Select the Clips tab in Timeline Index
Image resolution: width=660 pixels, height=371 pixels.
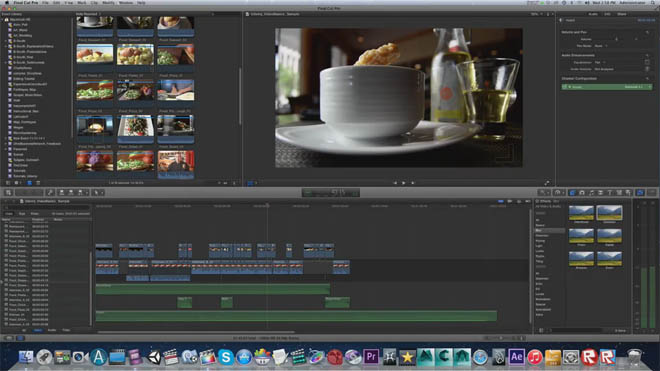coord(9,214)
